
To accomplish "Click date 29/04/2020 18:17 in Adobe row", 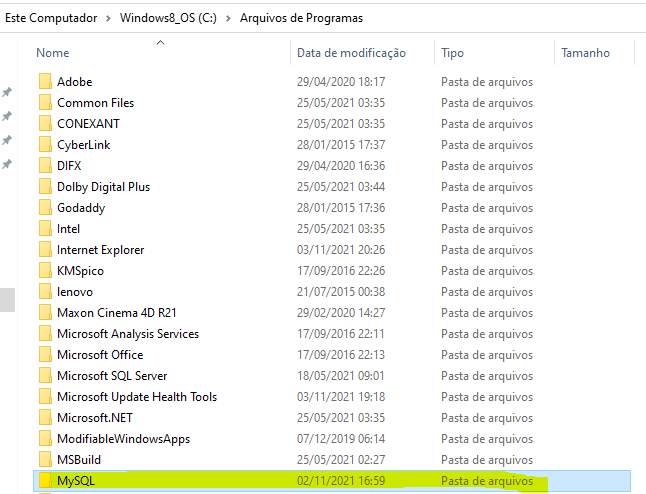I will pyautogui.click(x=341, y=82).
